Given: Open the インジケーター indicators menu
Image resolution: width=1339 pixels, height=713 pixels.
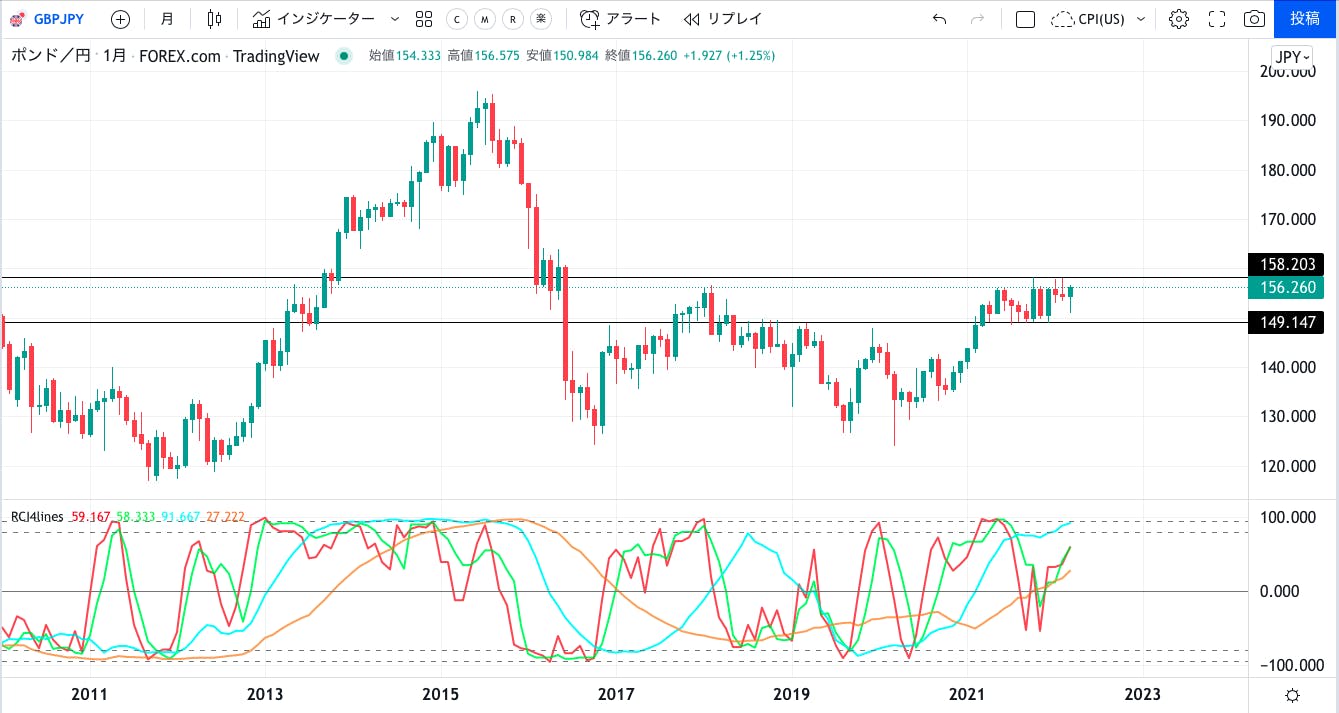Looking at the screenshot, I should [314, 19].
